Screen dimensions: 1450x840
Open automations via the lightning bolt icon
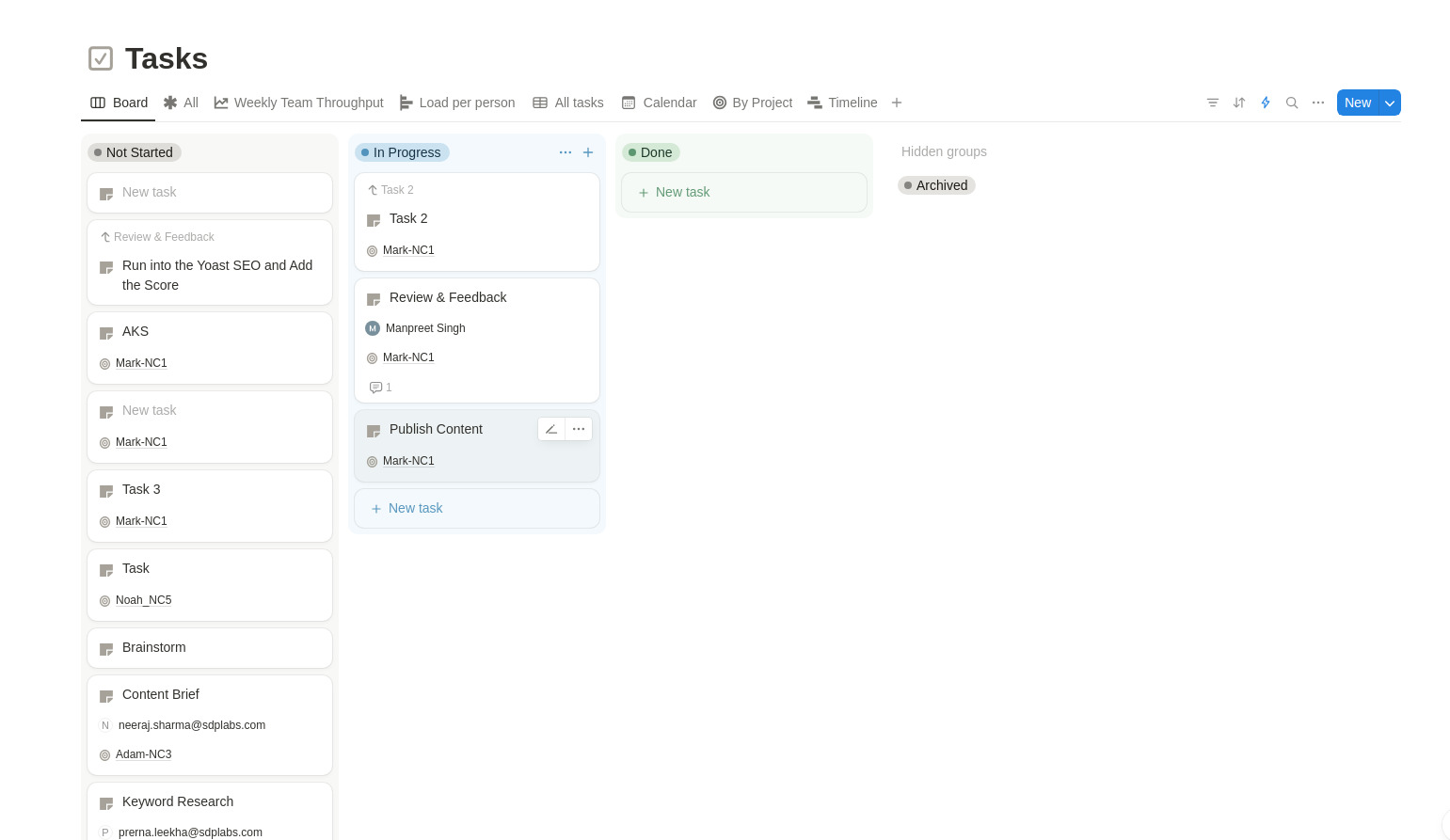tap(1265, 103)
